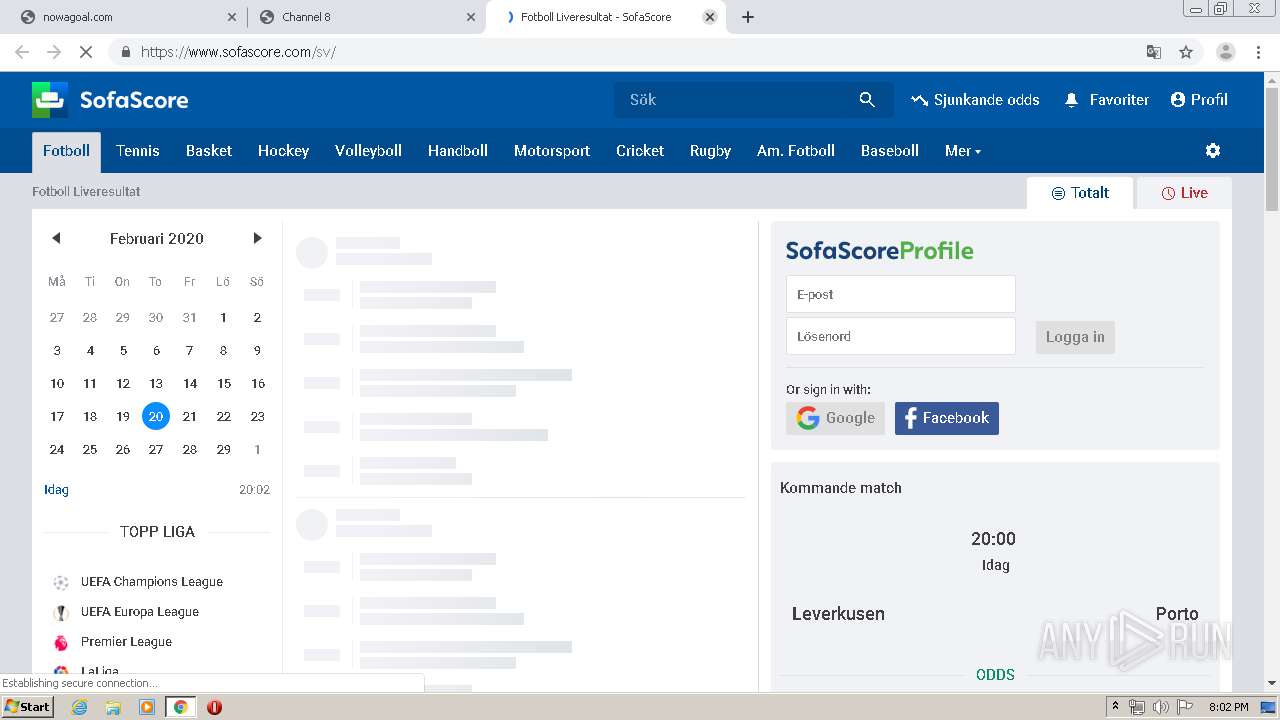Select the Cricket tab

click(640, 150)
